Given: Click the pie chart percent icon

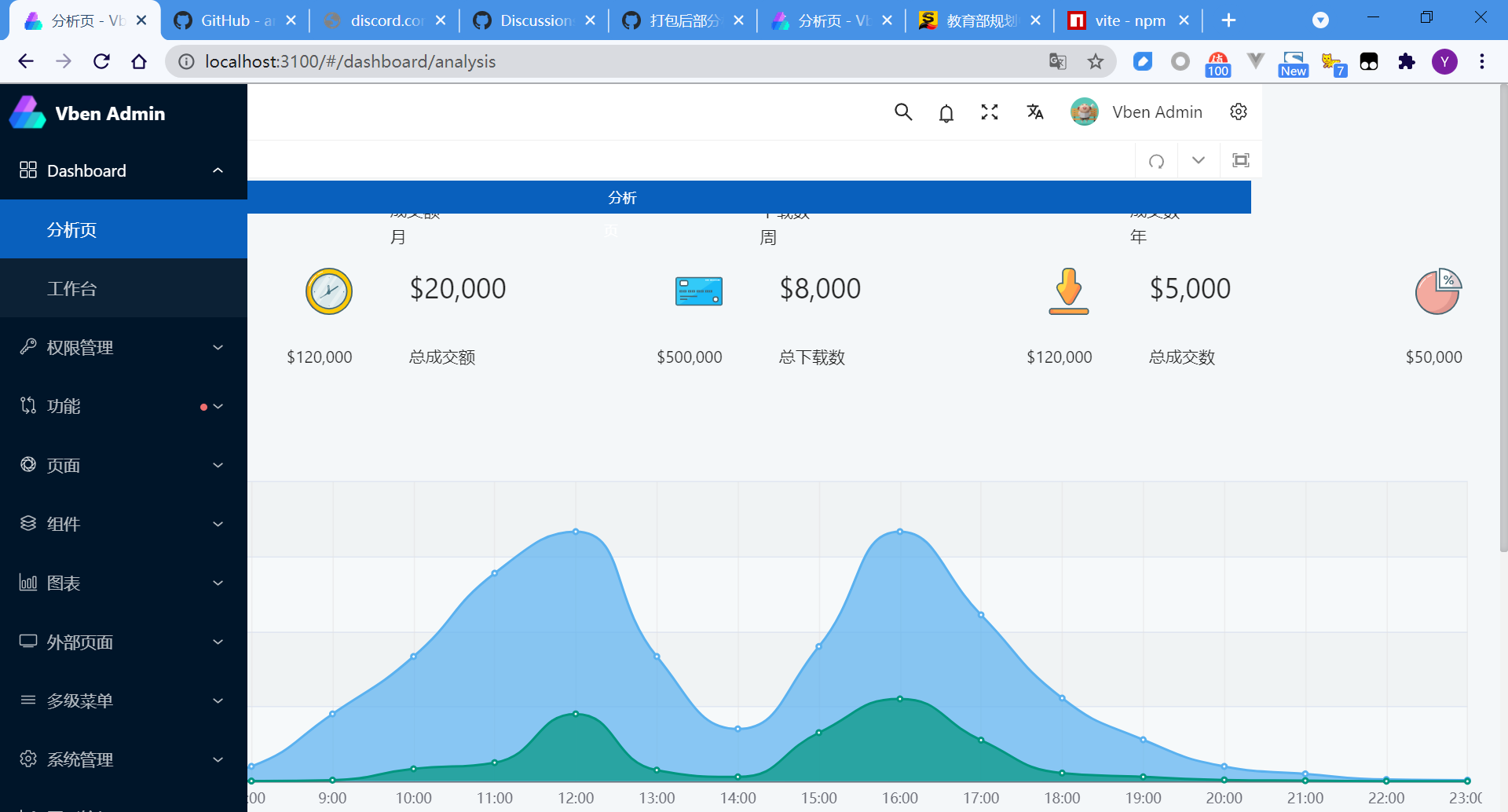Looking at the screenshot, I should (1438, 291).
